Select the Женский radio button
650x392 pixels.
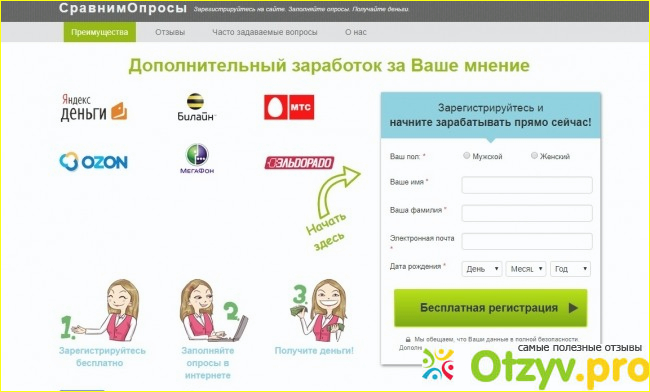534,156
